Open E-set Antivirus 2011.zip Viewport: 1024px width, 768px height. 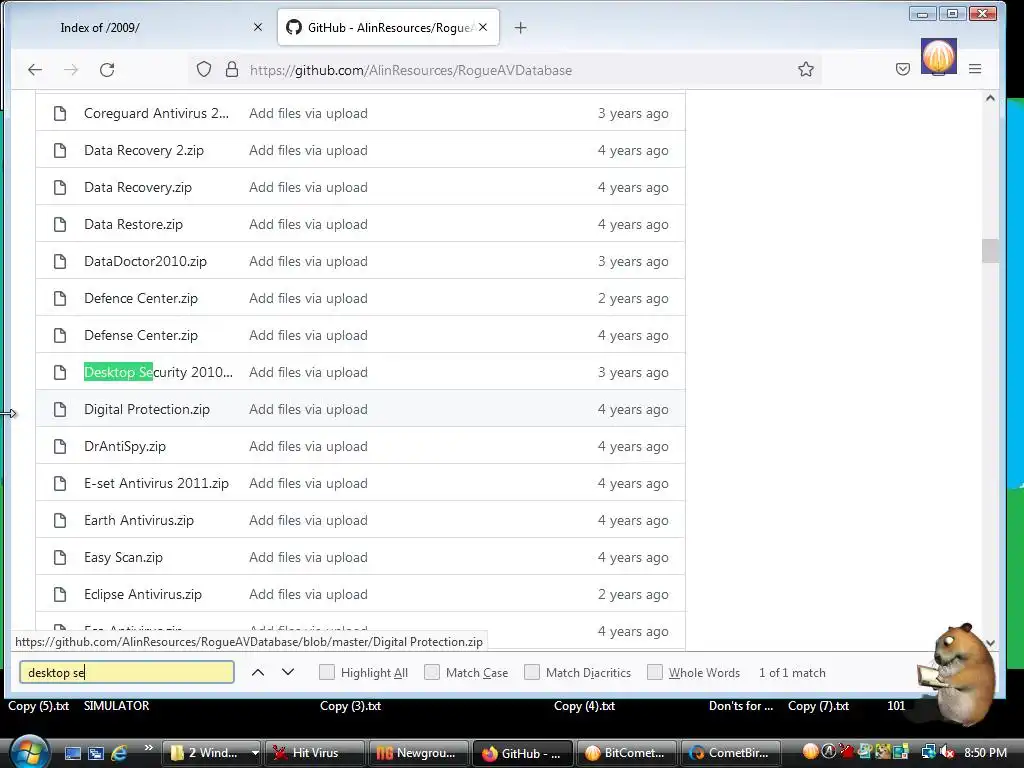pos(156,483)
